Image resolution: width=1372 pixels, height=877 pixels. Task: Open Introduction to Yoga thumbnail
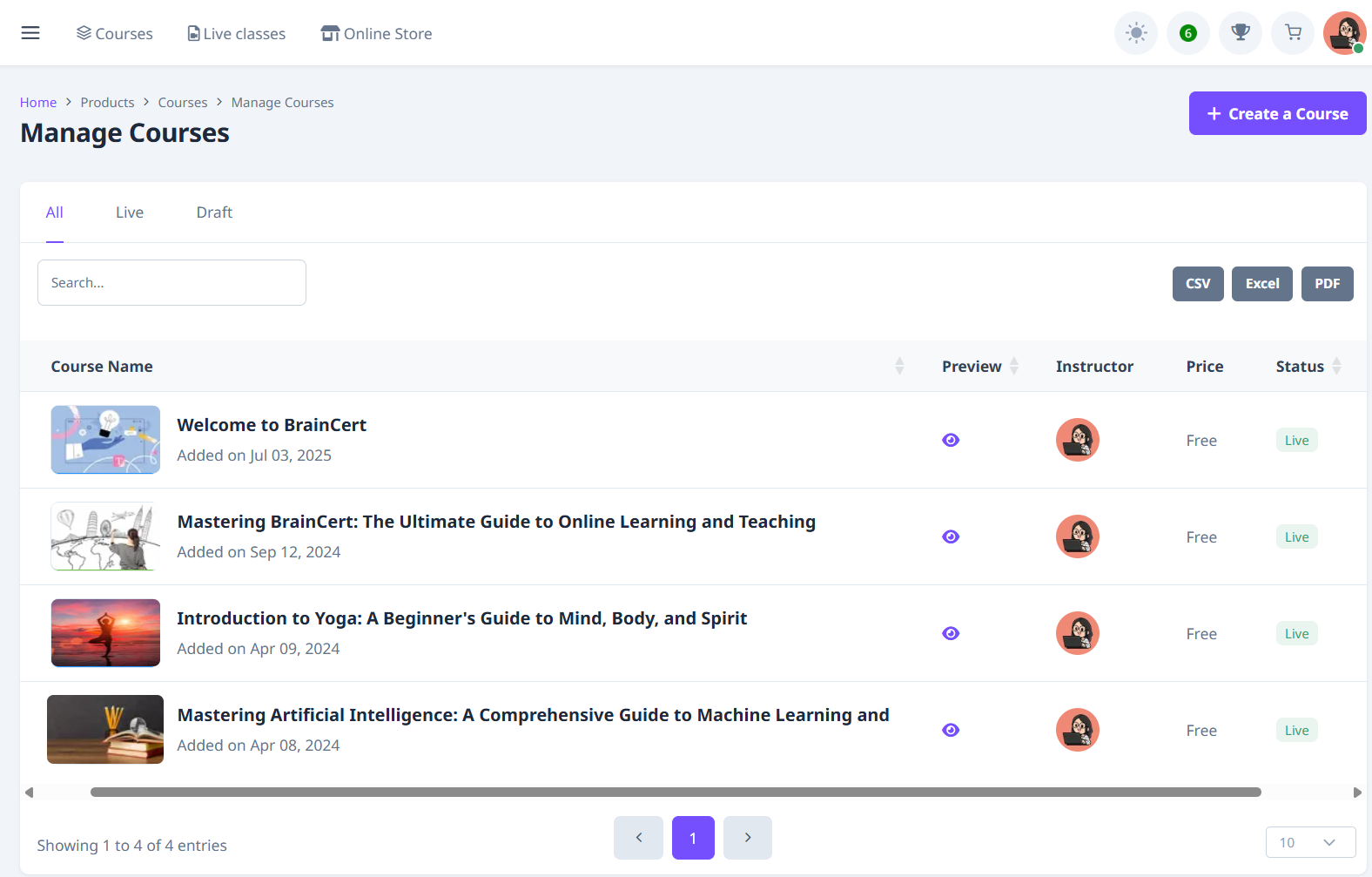pyautogui.click(x=105, y=633)
